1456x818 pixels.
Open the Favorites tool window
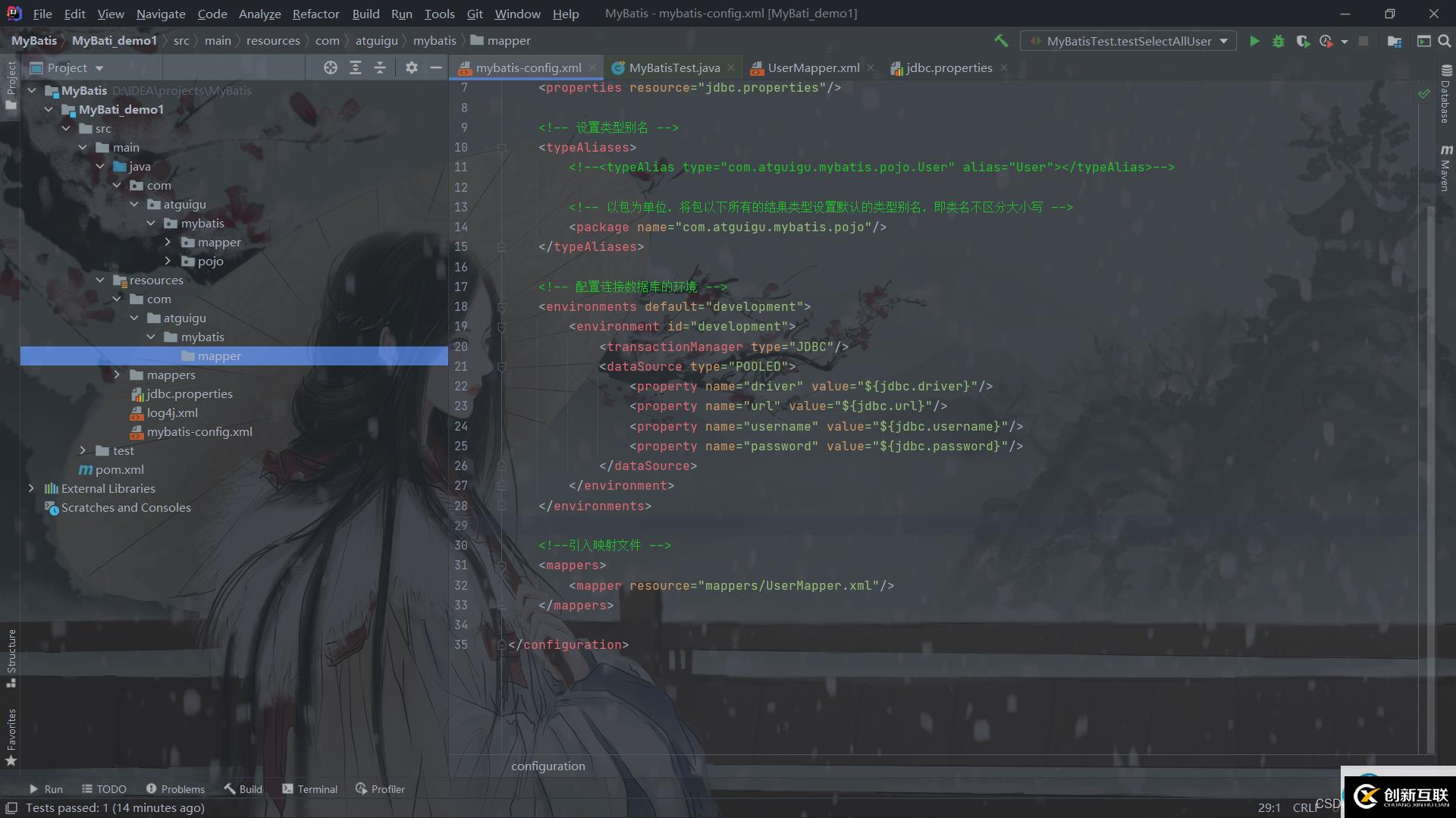tap(11, 737)
